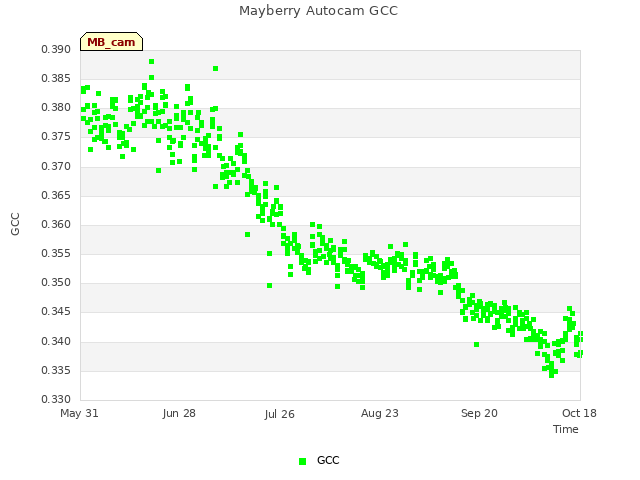
Task: Click the GCC legend label
Action: pyautogui.click(x=328, y=460)
